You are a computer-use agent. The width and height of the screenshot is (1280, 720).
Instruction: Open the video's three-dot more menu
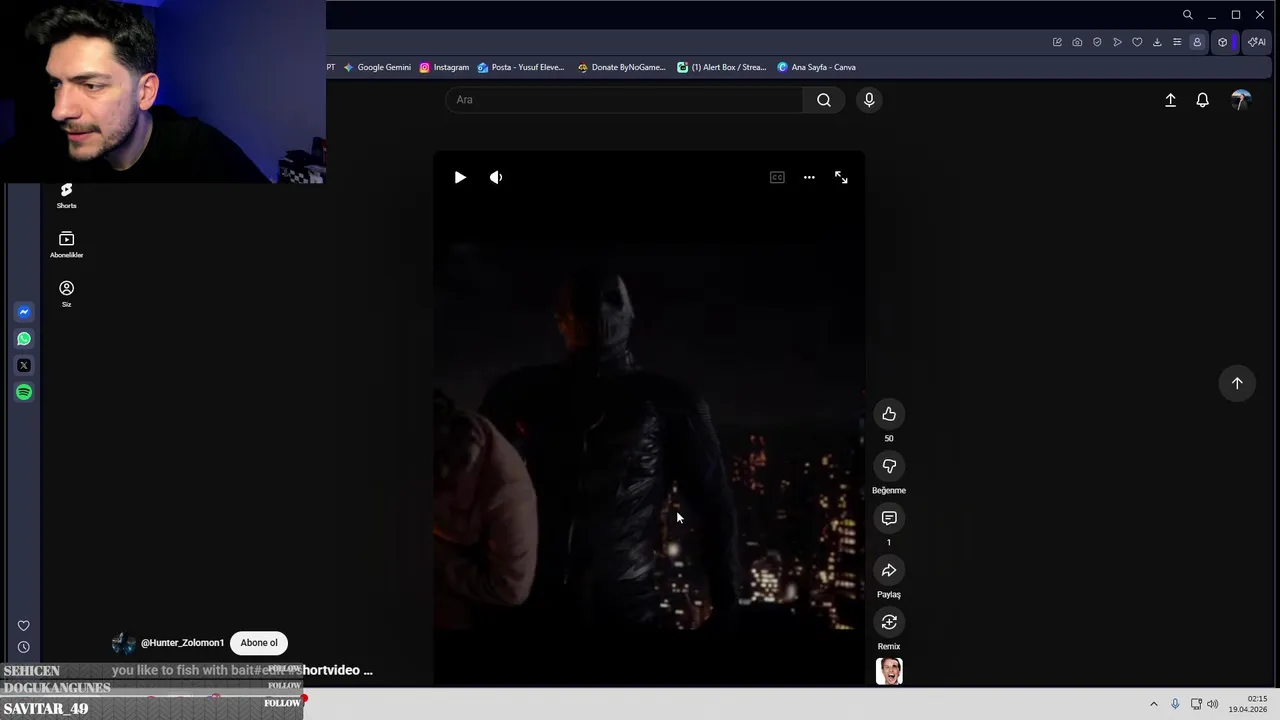809,177
